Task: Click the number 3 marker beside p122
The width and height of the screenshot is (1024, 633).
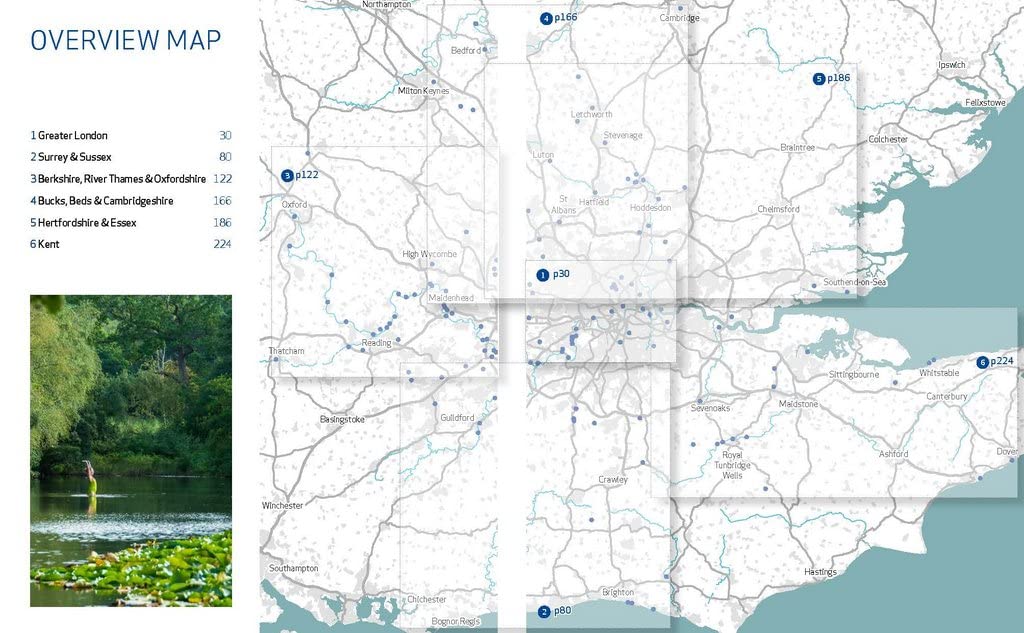Action: point(287,175)
